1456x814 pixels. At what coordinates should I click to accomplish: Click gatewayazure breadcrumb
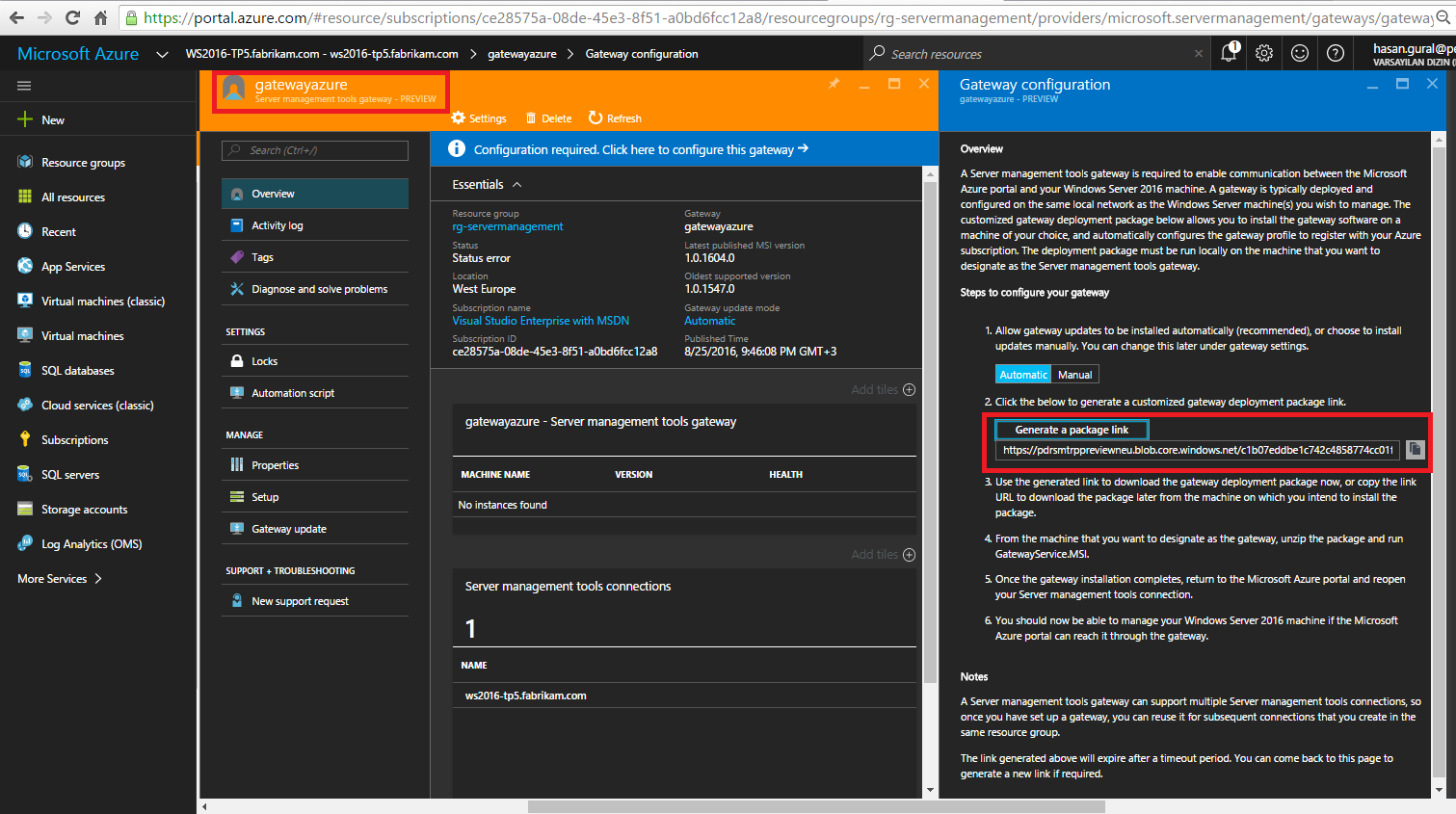521,54
